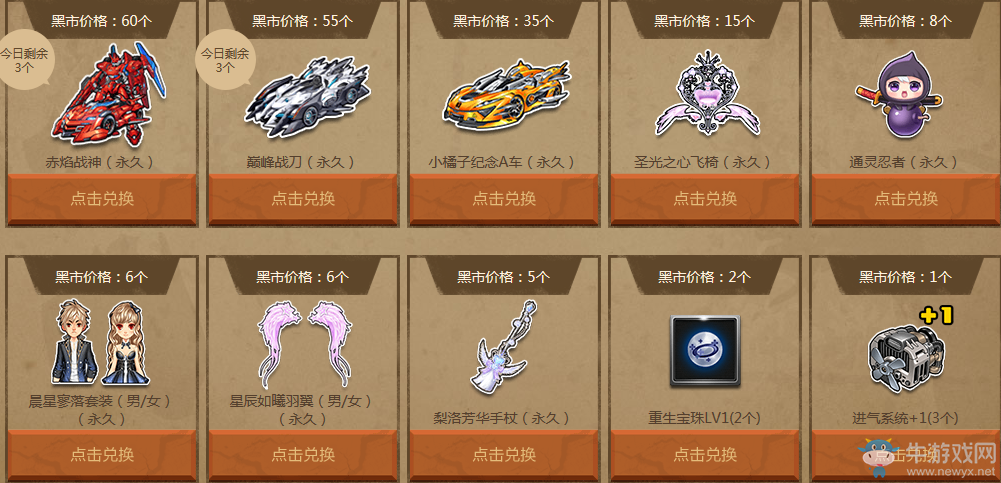Exchange 小橘子纪念A车 via 点击兑换 button
The height and width of the screenshot is (483, 1001).
(504, 199)
